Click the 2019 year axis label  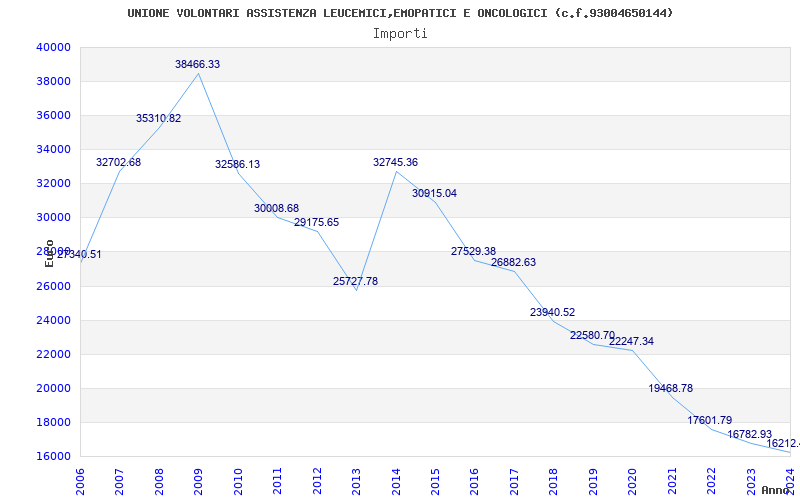(x=593, y=481)
